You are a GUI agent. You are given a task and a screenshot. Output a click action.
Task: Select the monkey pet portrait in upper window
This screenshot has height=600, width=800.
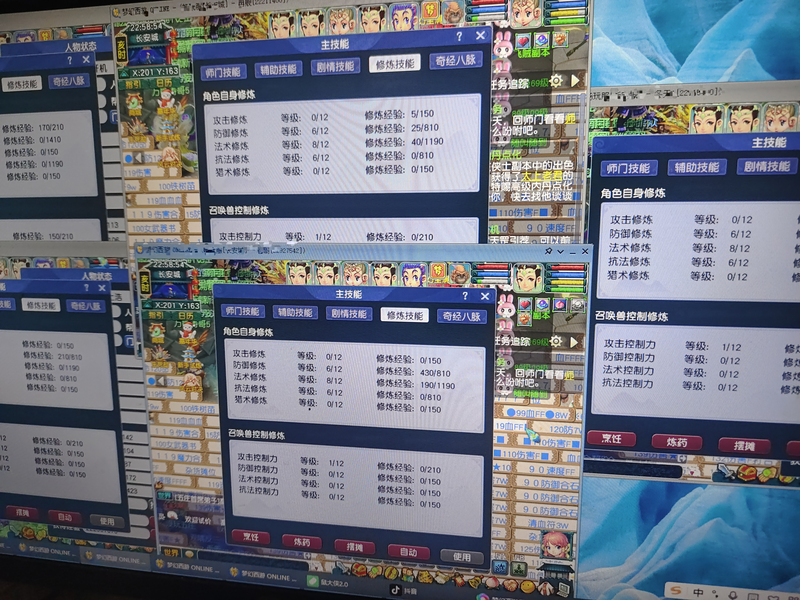pos(454,11)
